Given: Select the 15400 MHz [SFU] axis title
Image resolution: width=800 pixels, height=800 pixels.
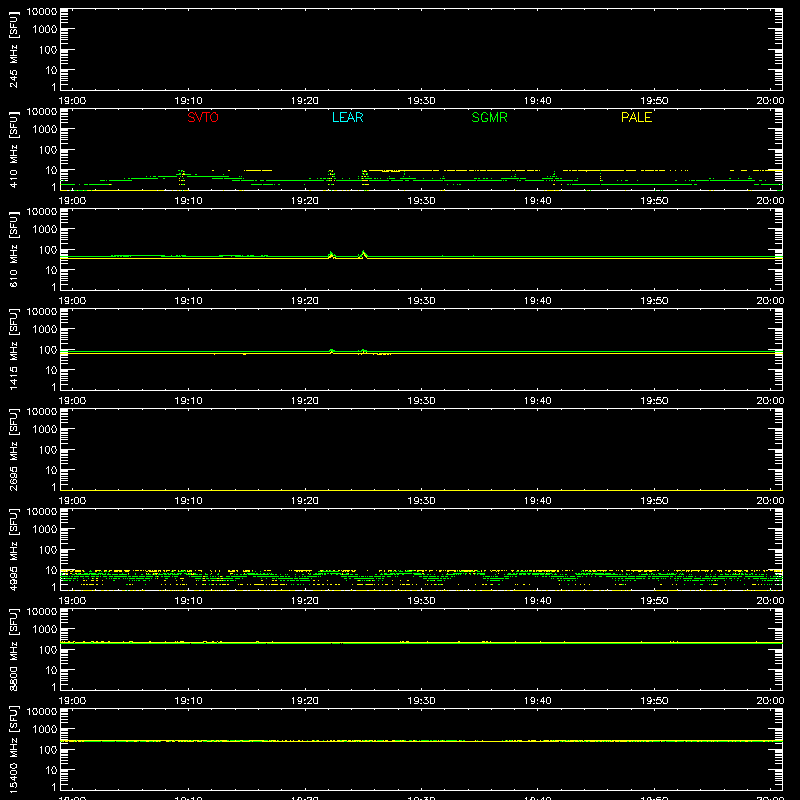Looking at the screenshot, I should point(13,749).
